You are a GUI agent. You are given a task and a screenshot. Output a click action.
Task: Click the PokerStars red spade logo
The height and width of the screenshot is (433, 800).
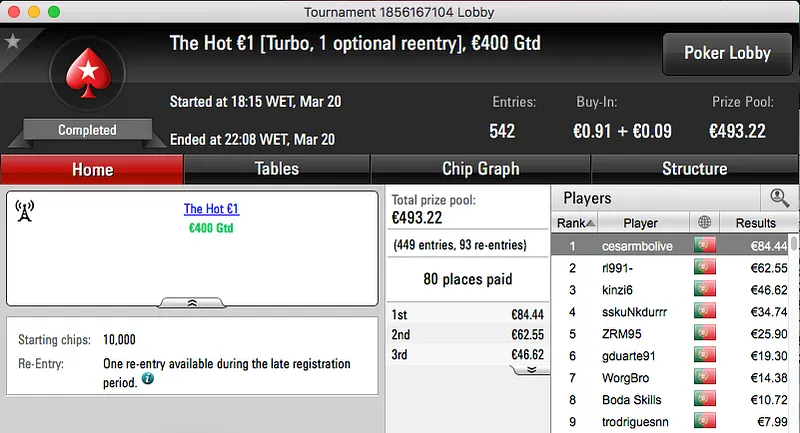pos(88,75)
